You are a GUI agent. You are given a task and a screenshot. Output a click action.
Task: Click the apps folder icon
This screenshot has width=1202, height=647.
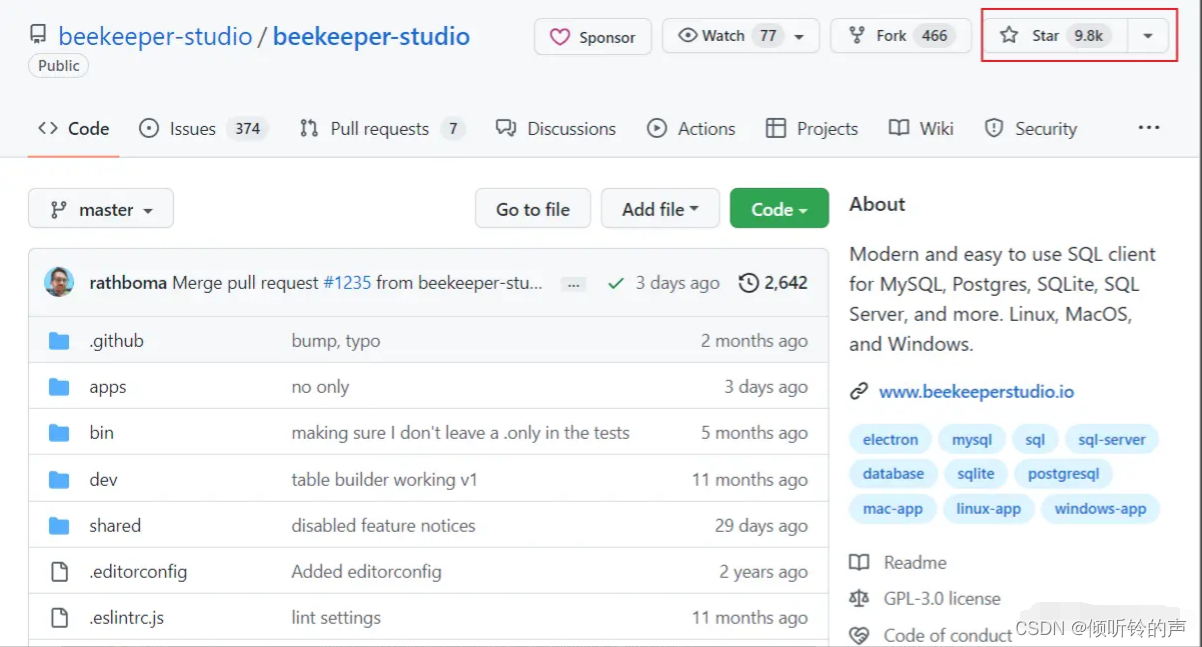click(59, 387)
